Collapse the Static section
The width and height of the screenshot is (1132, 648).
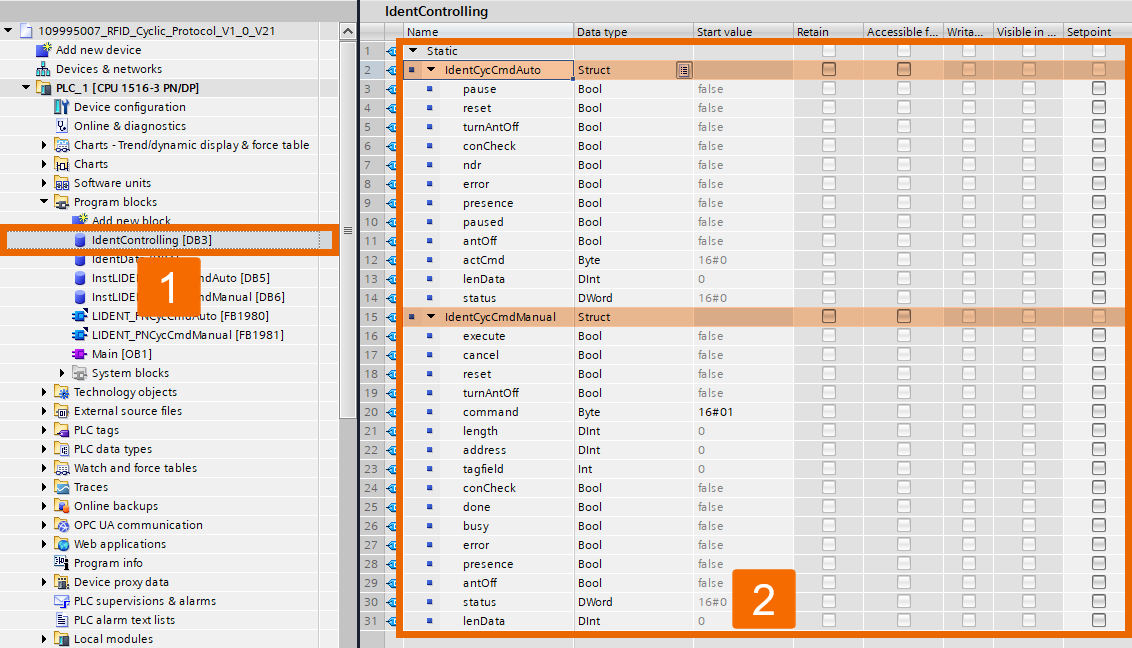[414, 51]
